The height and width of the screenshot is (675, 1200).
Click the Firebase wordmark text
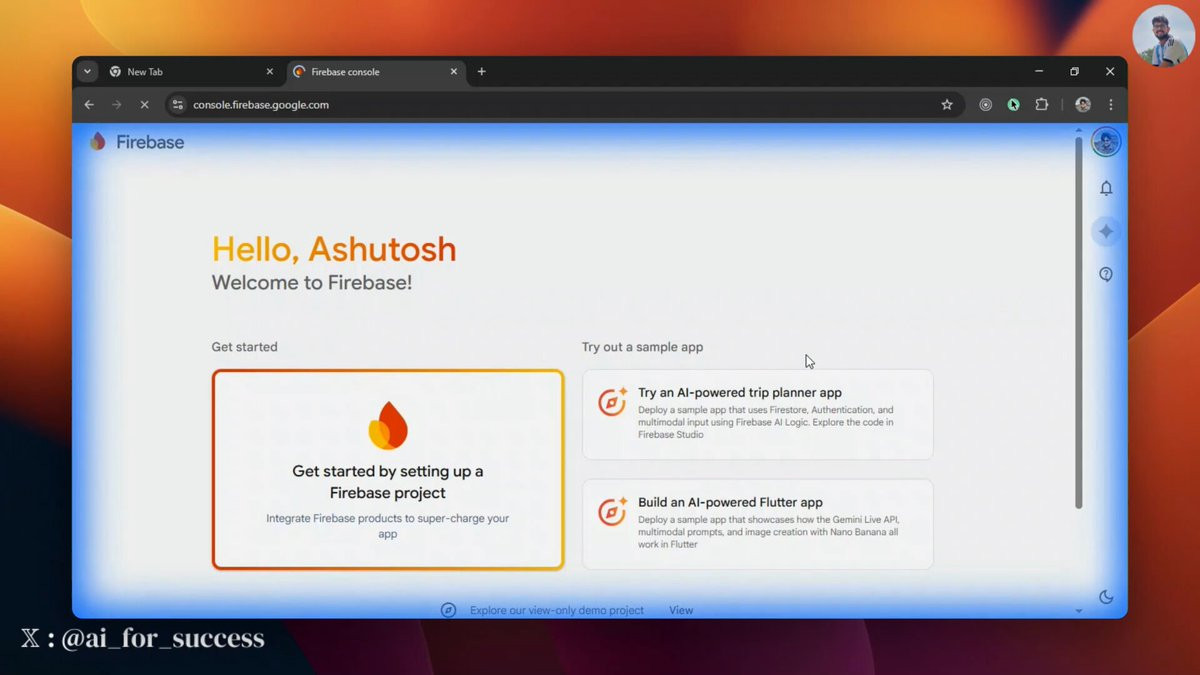pyautogui.click(x=150, y=142)
